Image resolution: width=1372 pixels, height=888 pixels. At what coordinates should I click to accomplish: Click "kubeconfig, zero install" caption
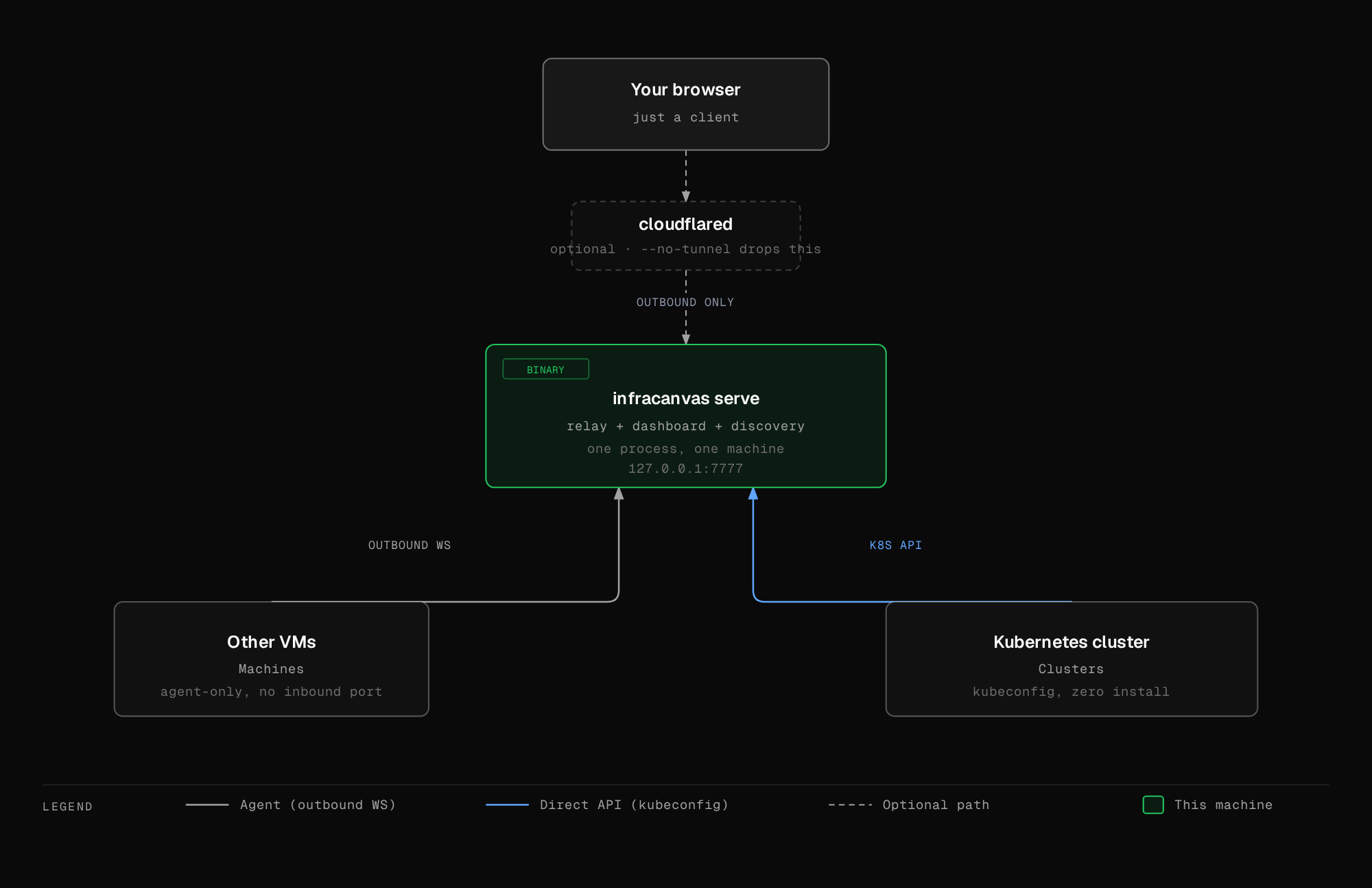point(1071,692)
